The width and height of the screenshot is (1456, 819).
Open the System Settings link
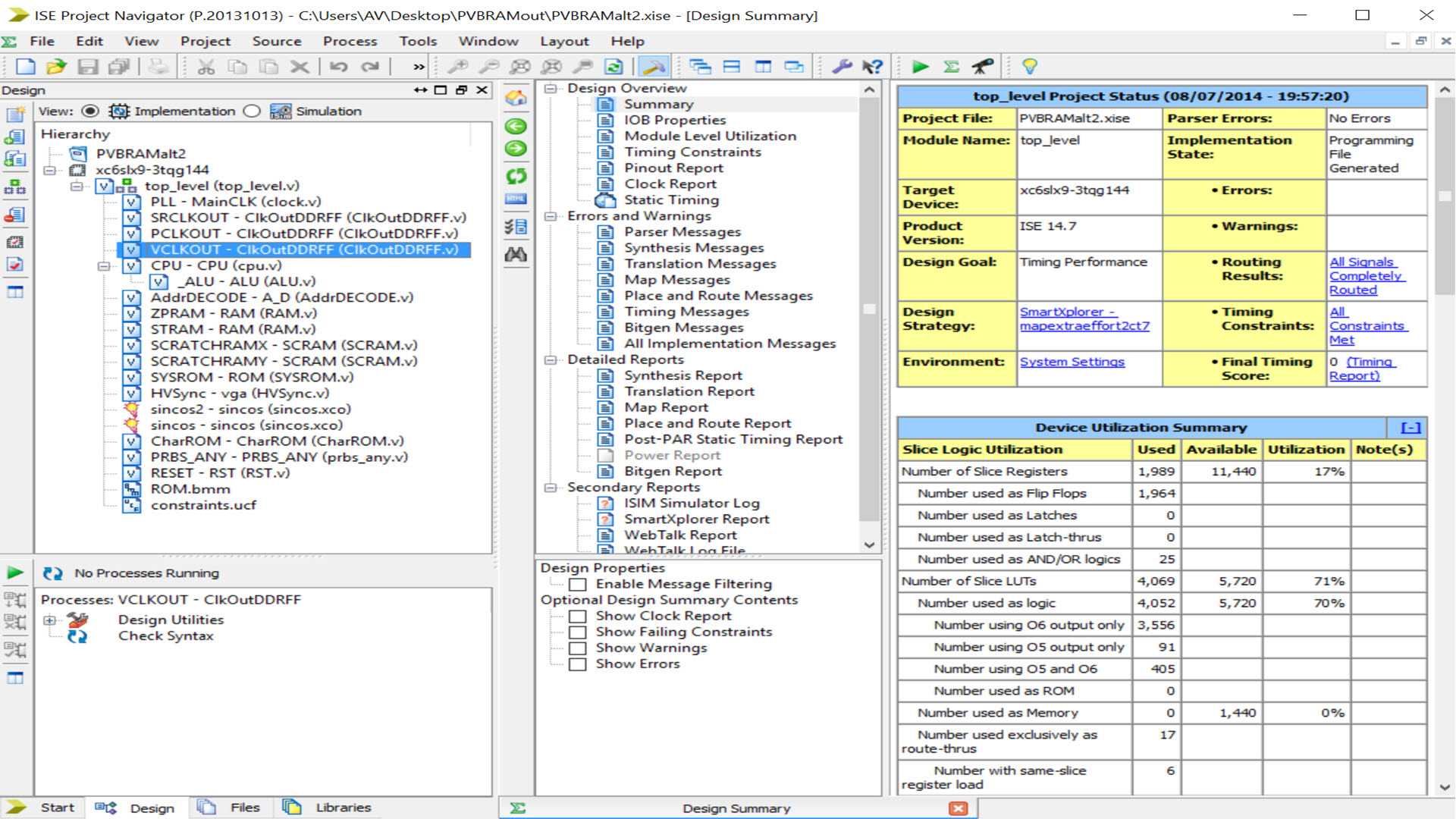point(1072,362)
